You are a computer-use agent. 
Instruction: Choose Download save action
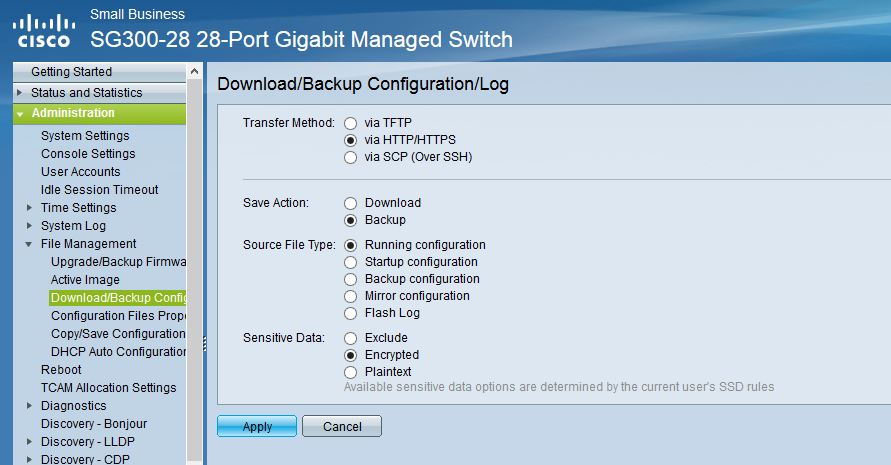350,203
